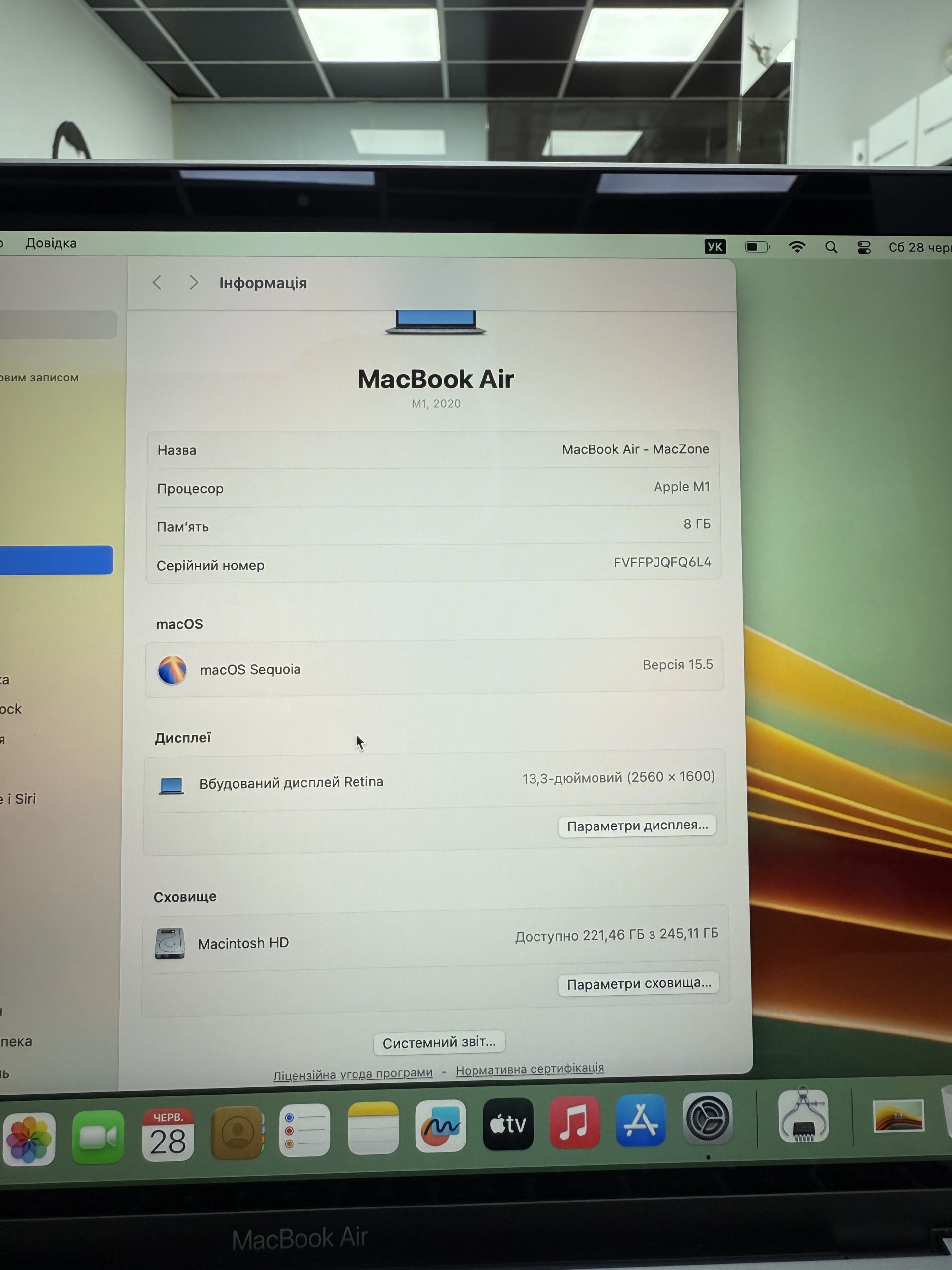Viewport: 952px width, 1270px height.
Task: Open Нормативна сертифікація link
Action: (530, 1069)
